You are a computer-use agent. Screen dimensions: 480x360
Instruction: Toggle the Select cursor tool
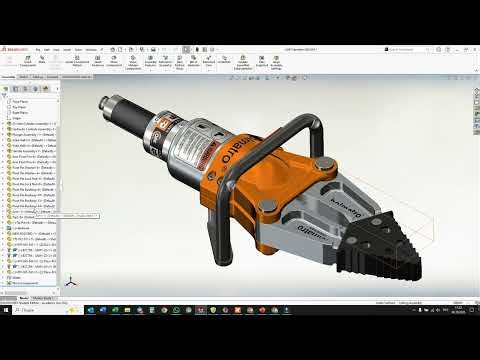(186, 49)
